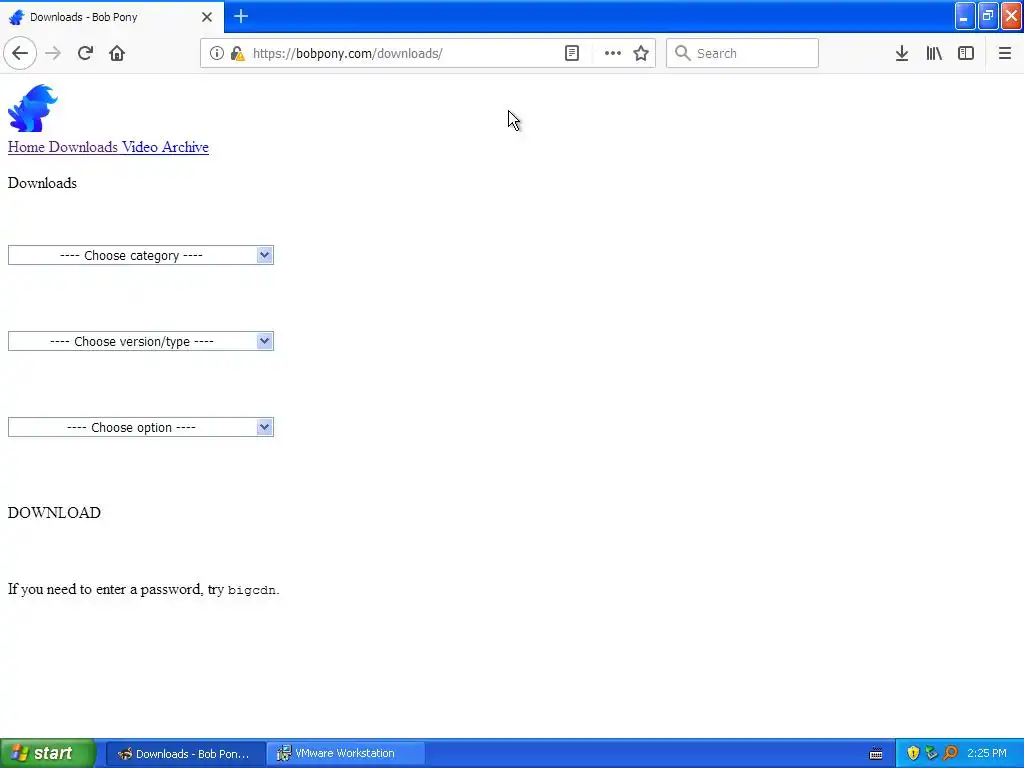Click the Search input box
The height and width of the screenshot is (768, 1024).
[742, 54]
